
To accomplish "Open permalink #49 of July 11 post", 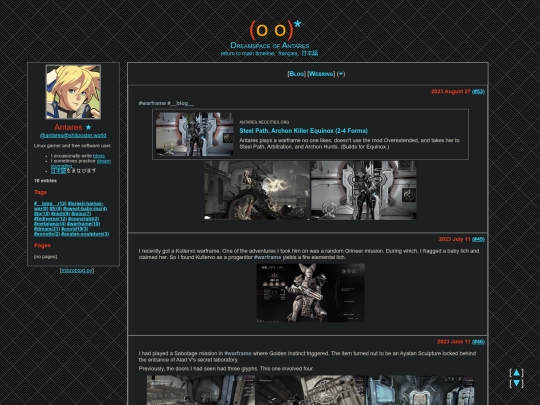I will click(x=478, y=239).
